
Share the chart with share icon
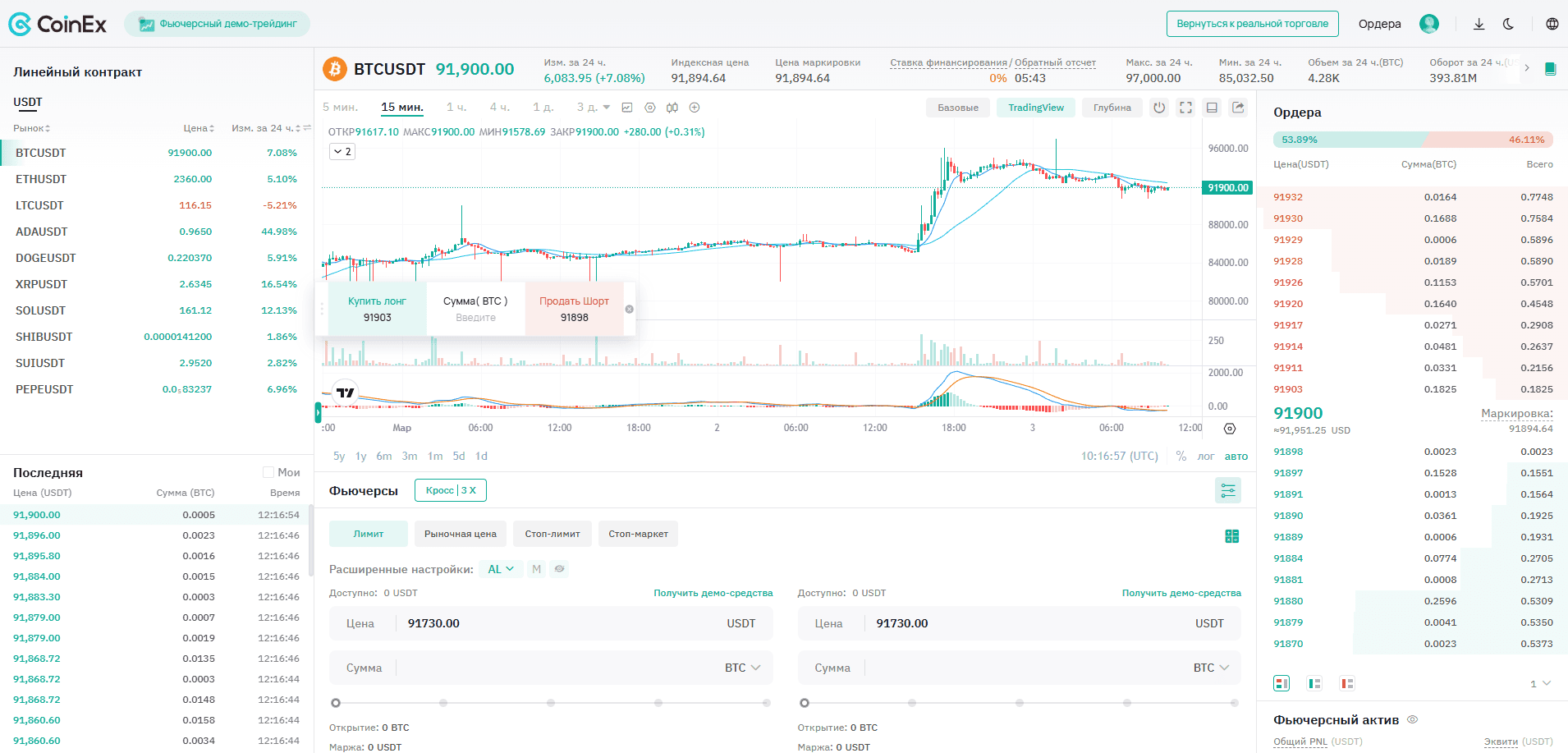tap(1238, 108)
